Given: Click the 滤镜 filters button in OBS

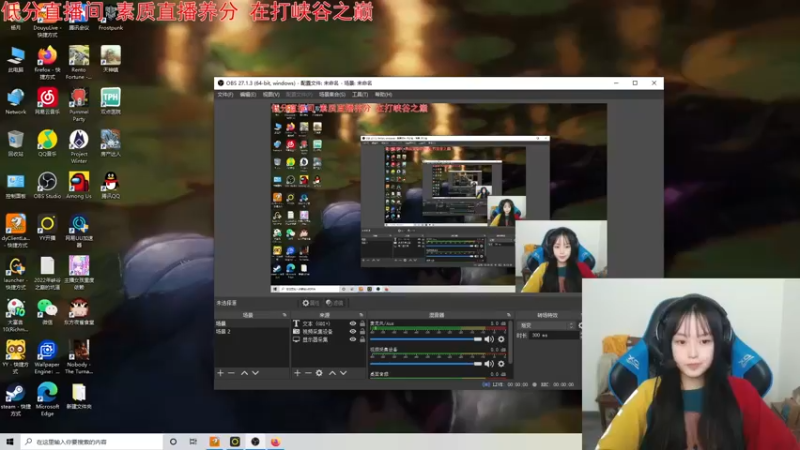Looking at the screenshot, I should click(335, 303).
